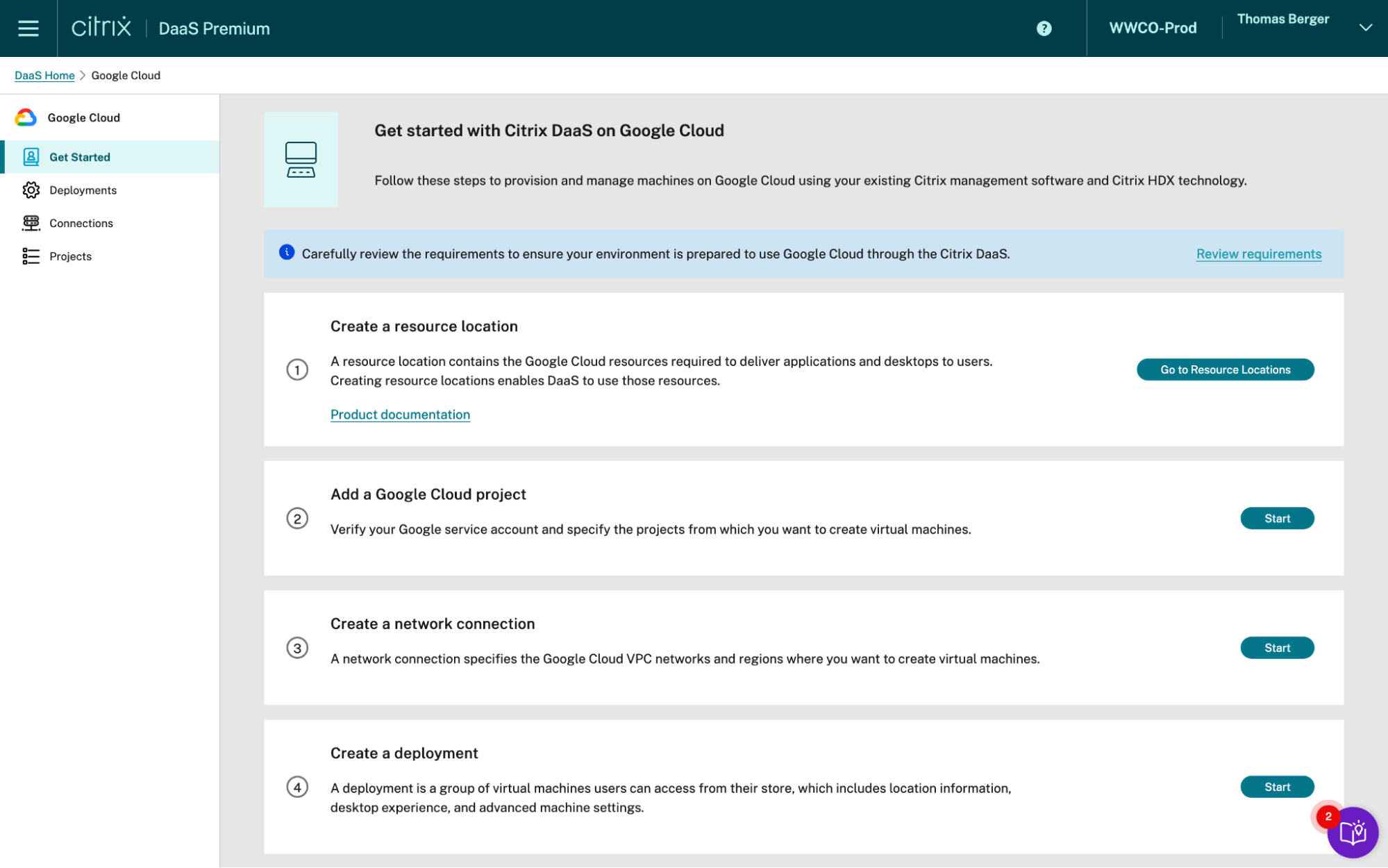Click the blue info icon in banner

(x=287, y=253)
